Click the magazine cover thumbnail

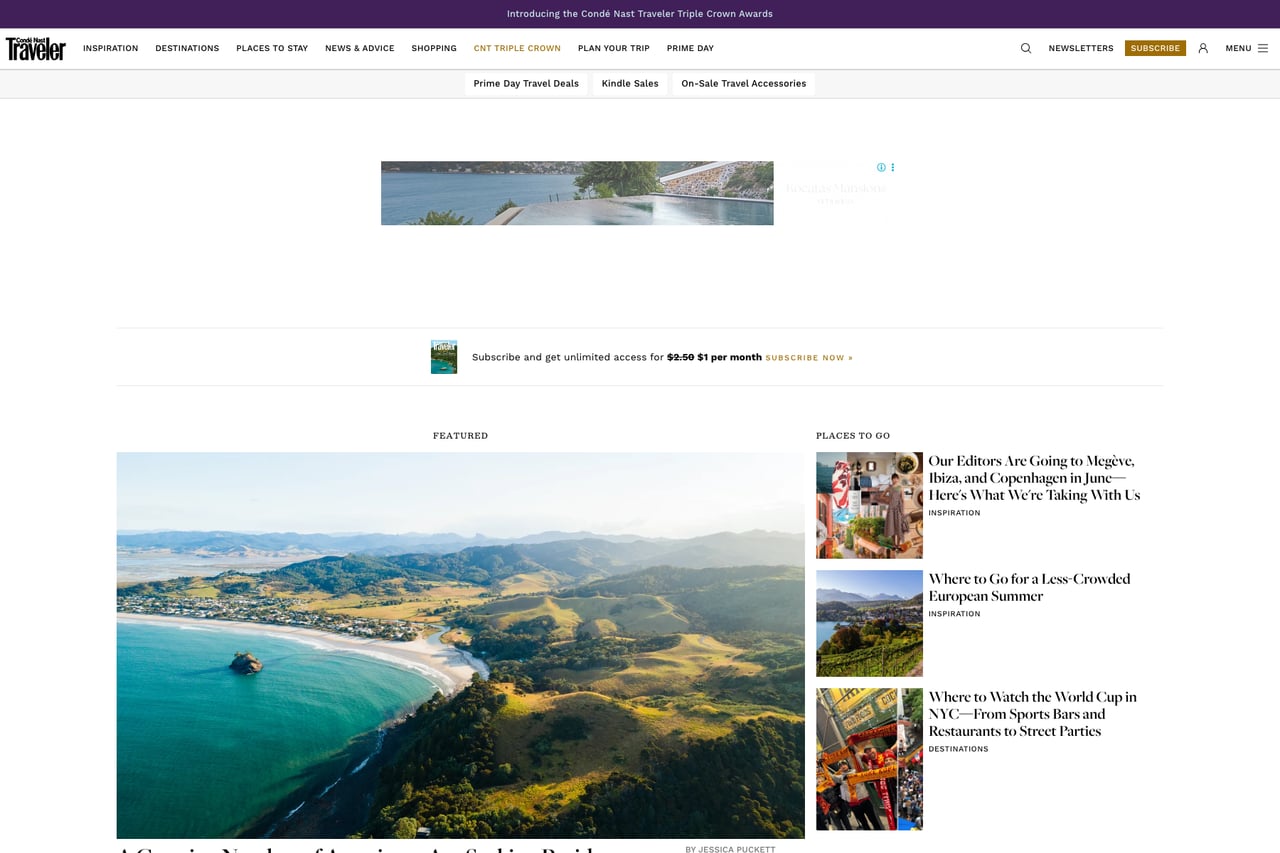pyautogui.click(x=444, y=357)
